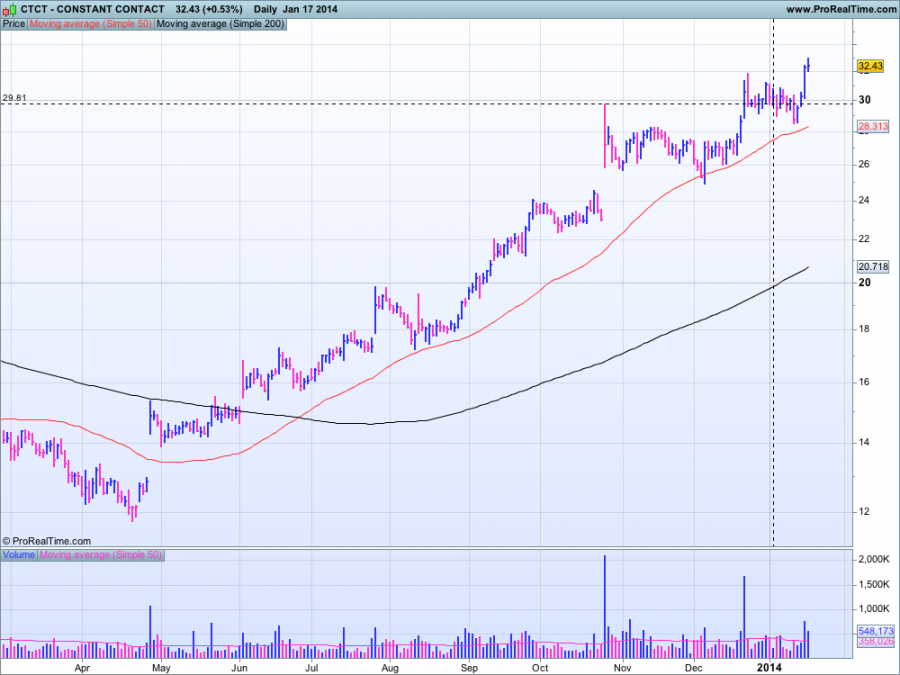Select the Volume legend tab

19,555
